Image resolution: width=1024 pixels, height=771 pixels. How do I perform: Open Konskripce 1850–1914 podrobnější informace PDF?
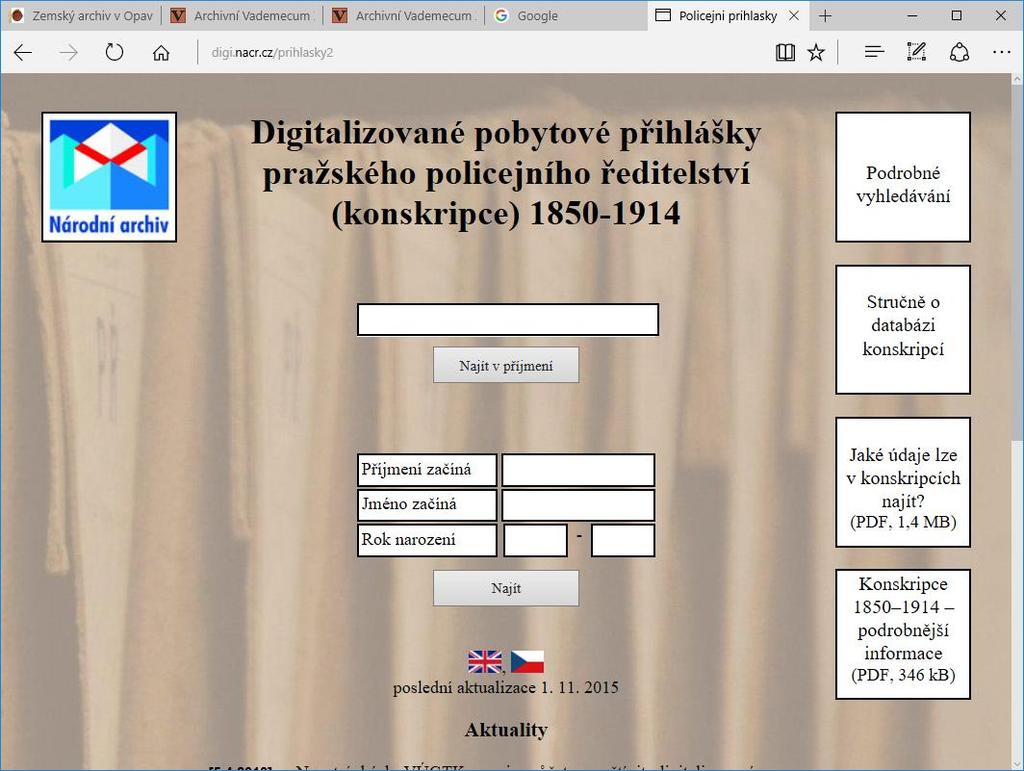click(x=903, y=635)
